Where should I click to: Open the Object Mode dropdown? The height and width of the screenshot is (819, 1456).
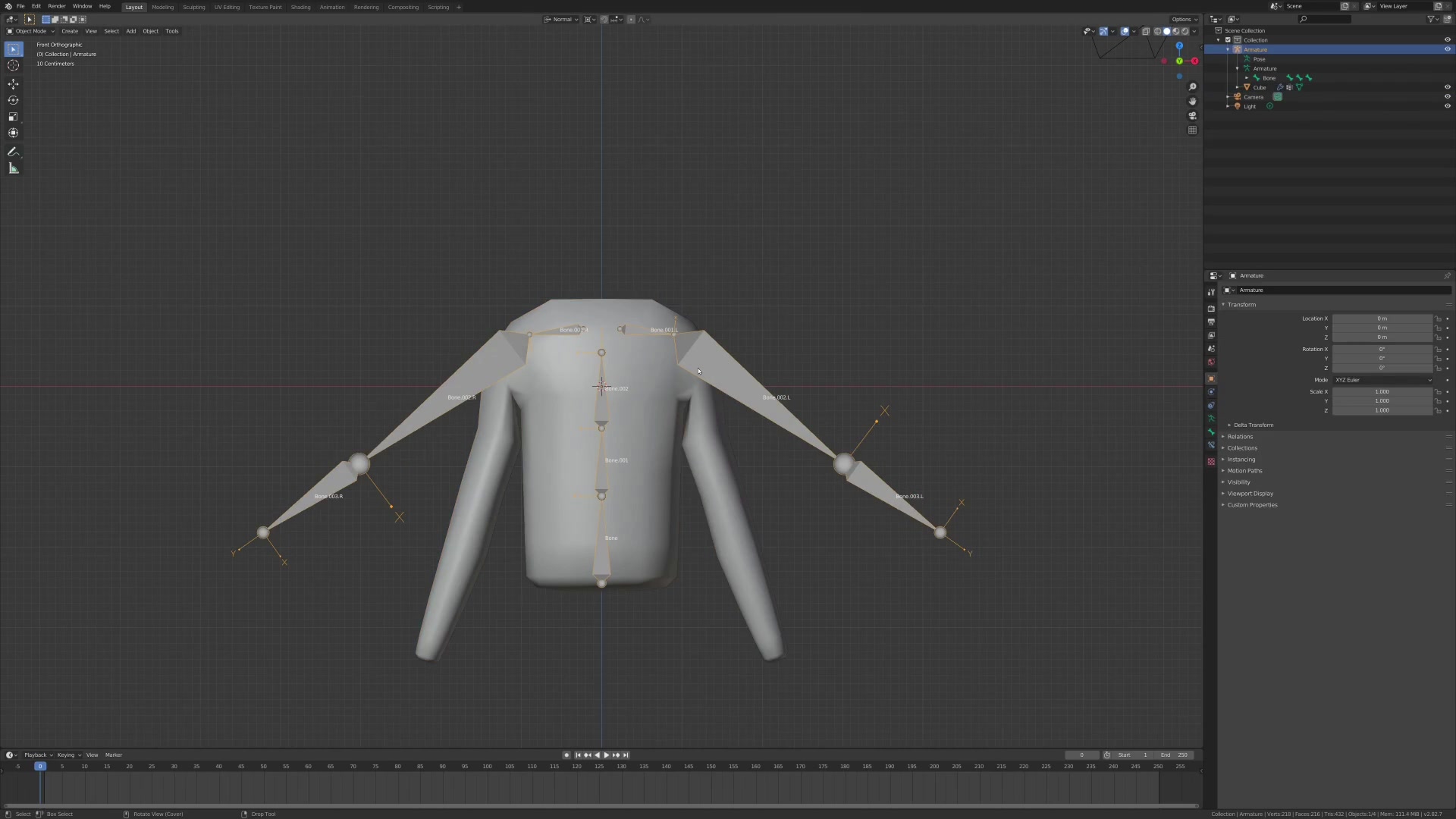(30, 31)
